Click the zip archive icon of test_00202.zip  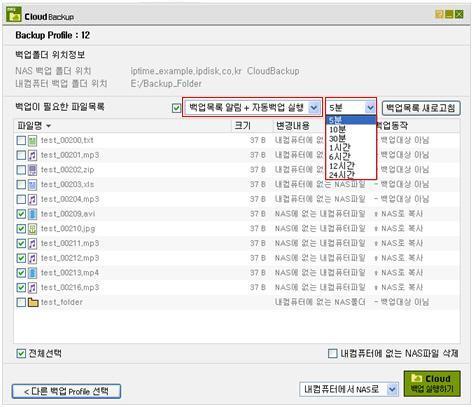point(32,170)
